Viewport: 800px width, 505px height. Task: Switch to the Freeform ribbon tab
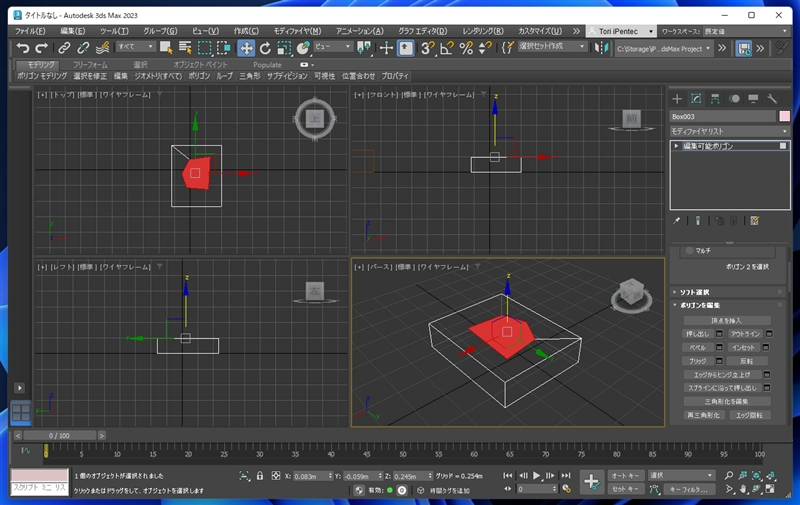pos(90,65)
